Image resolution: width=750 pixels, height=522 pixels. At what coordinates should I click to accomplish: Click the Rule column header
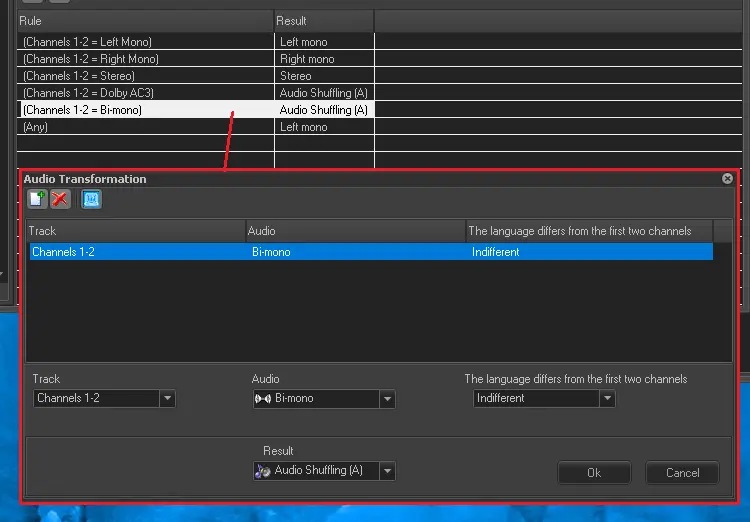[145, 21]
